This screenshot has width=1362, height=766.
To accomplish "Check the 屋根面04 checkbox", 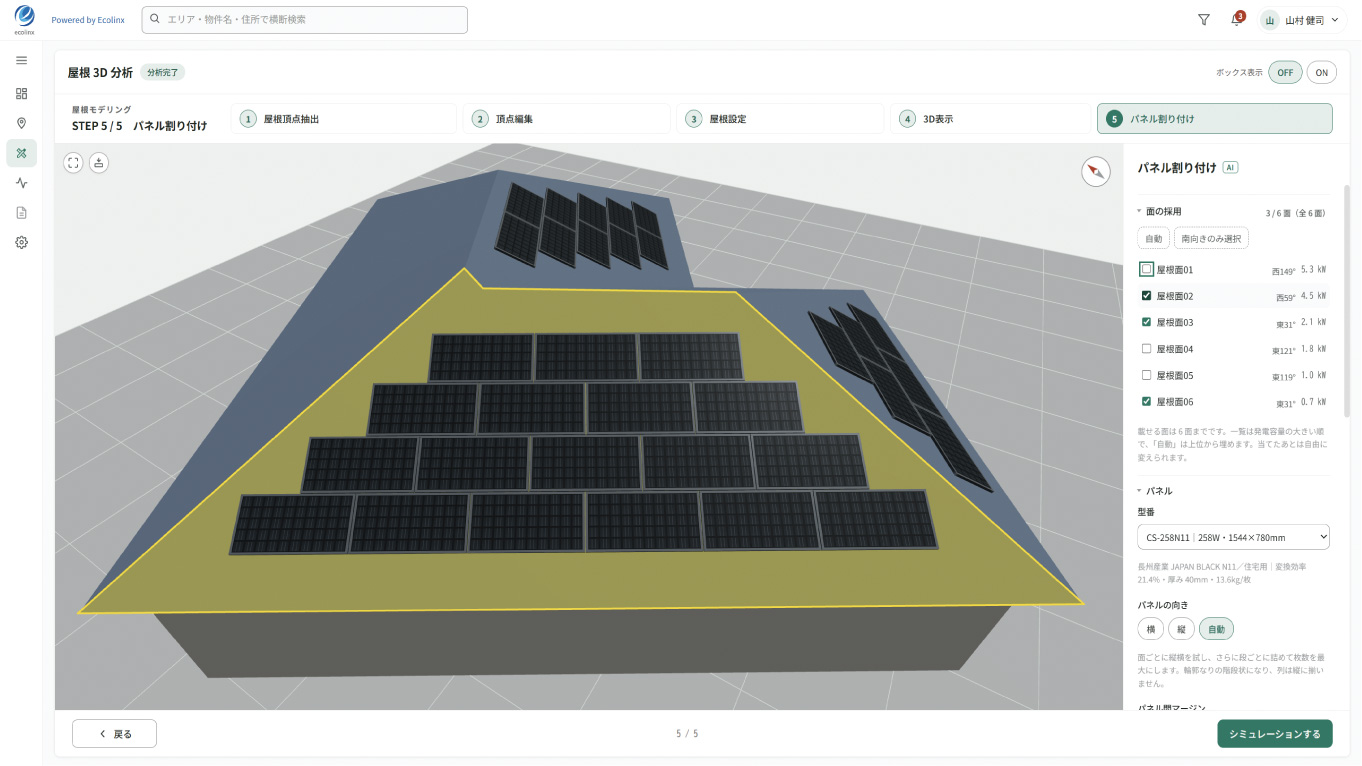I will (1146, 349).
